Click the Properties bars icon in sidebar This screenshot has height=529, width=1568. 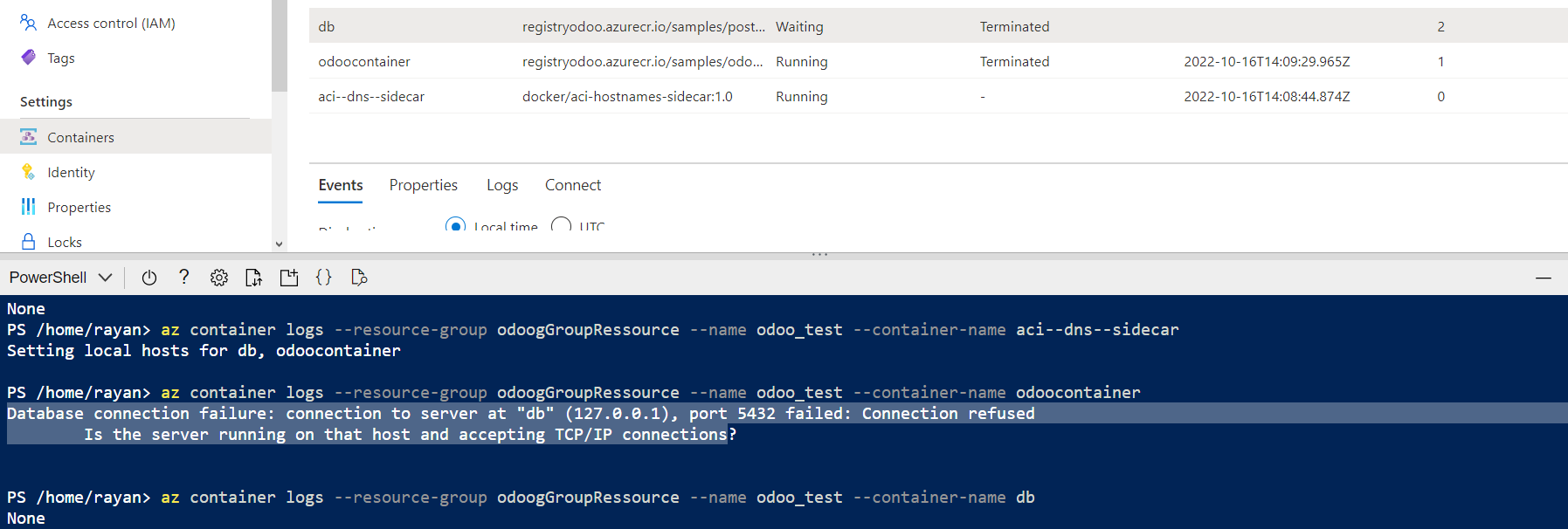(28, 207)
